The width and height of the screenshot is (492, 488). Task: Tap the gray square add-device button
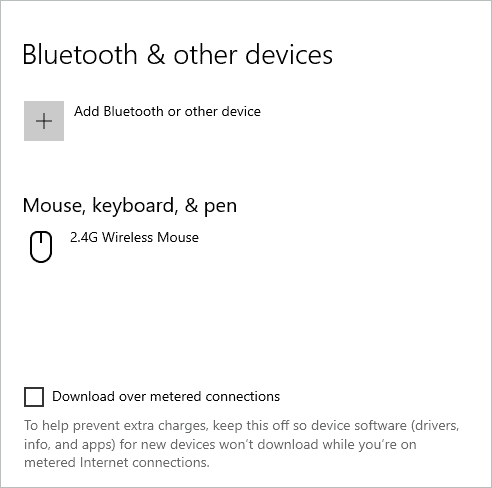[44, 121]
